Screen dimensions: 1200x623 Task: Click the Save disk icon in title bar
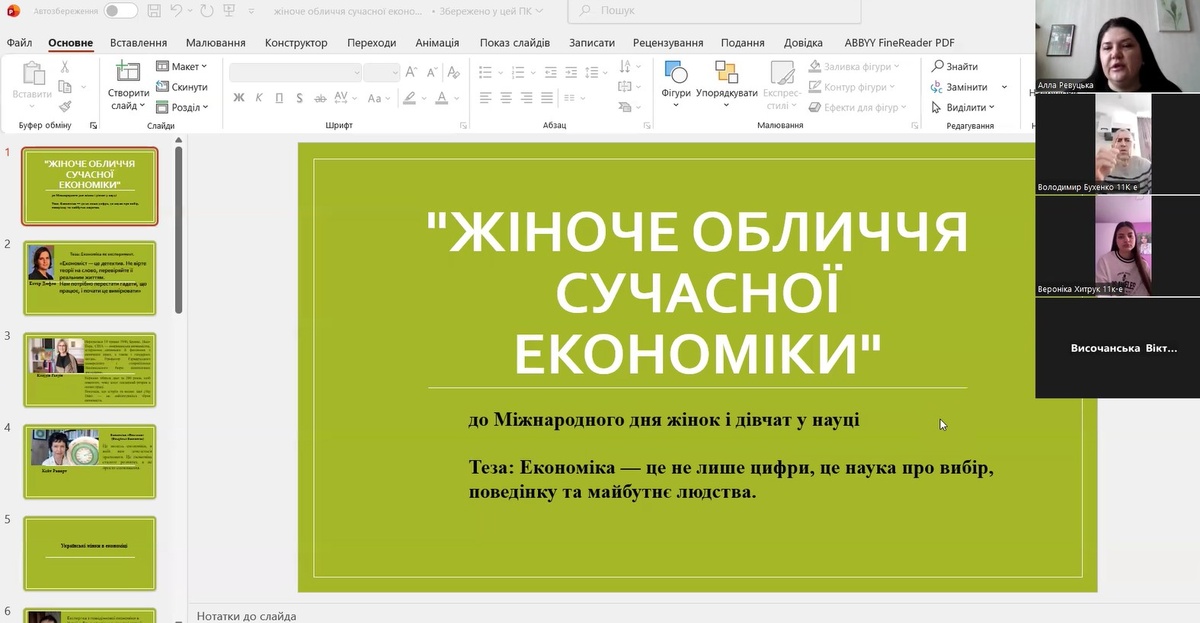(154, 11)
